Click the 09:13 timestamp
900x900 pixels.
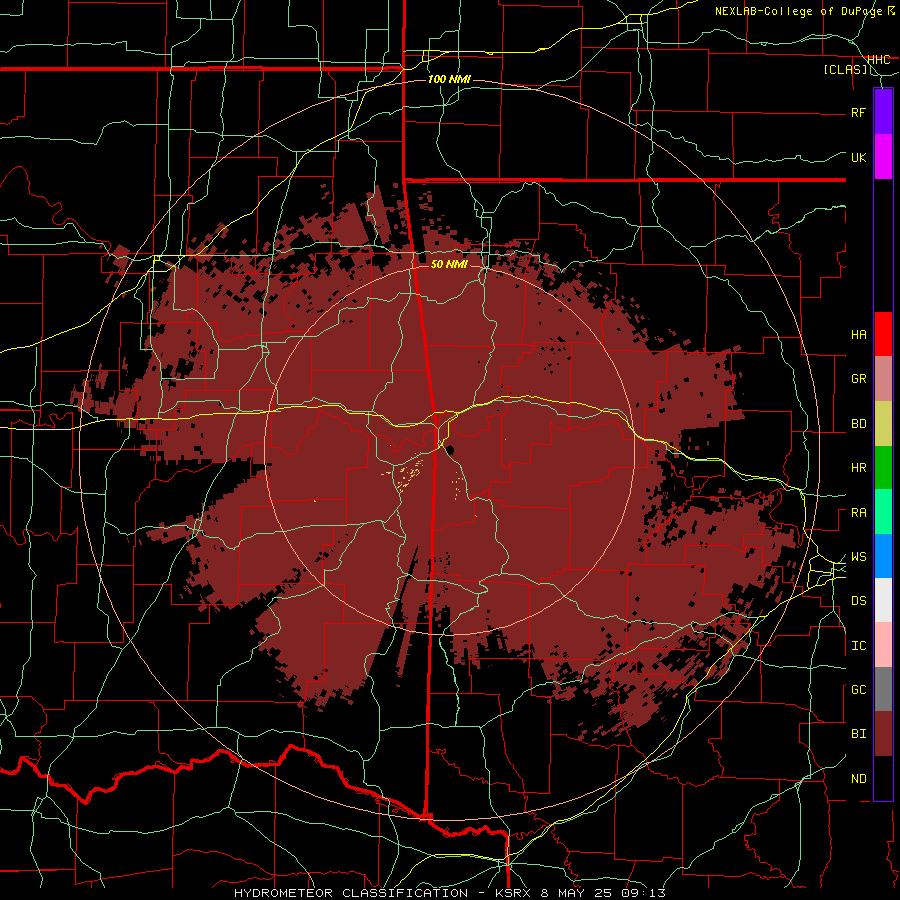642,893
